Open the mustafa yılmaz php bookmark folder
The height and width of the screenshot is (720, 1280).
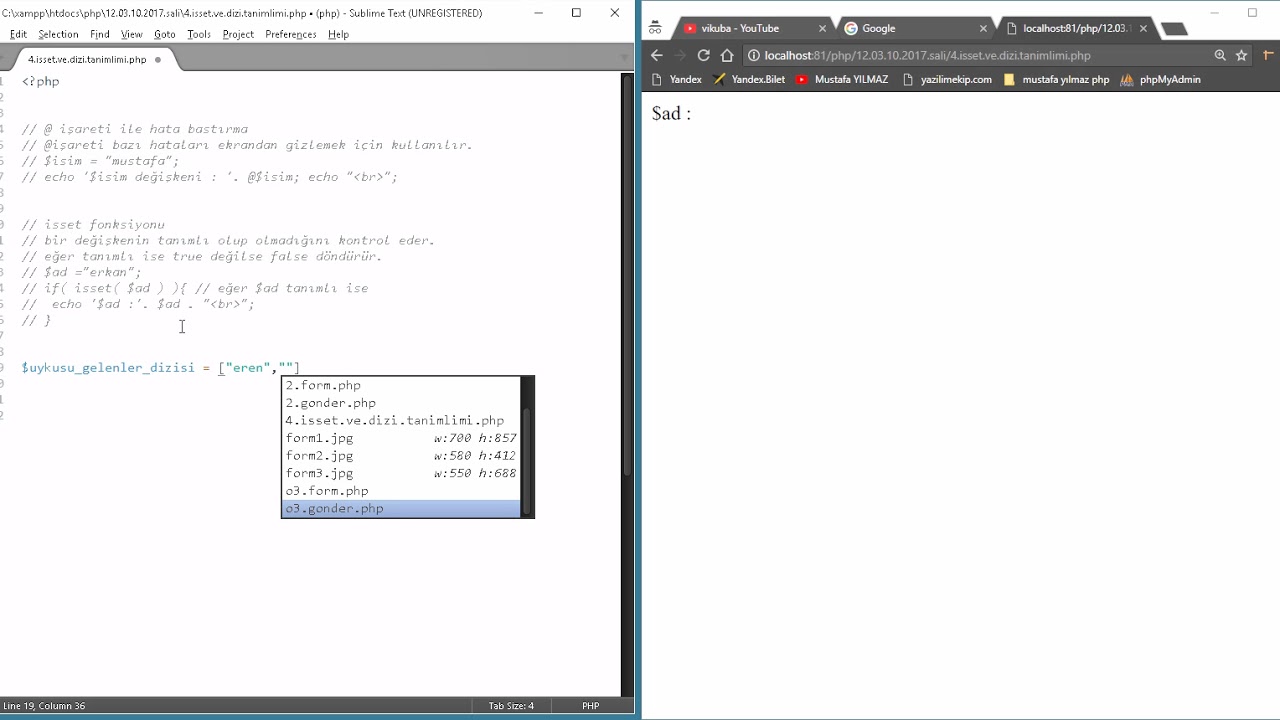coord(1056,79)
